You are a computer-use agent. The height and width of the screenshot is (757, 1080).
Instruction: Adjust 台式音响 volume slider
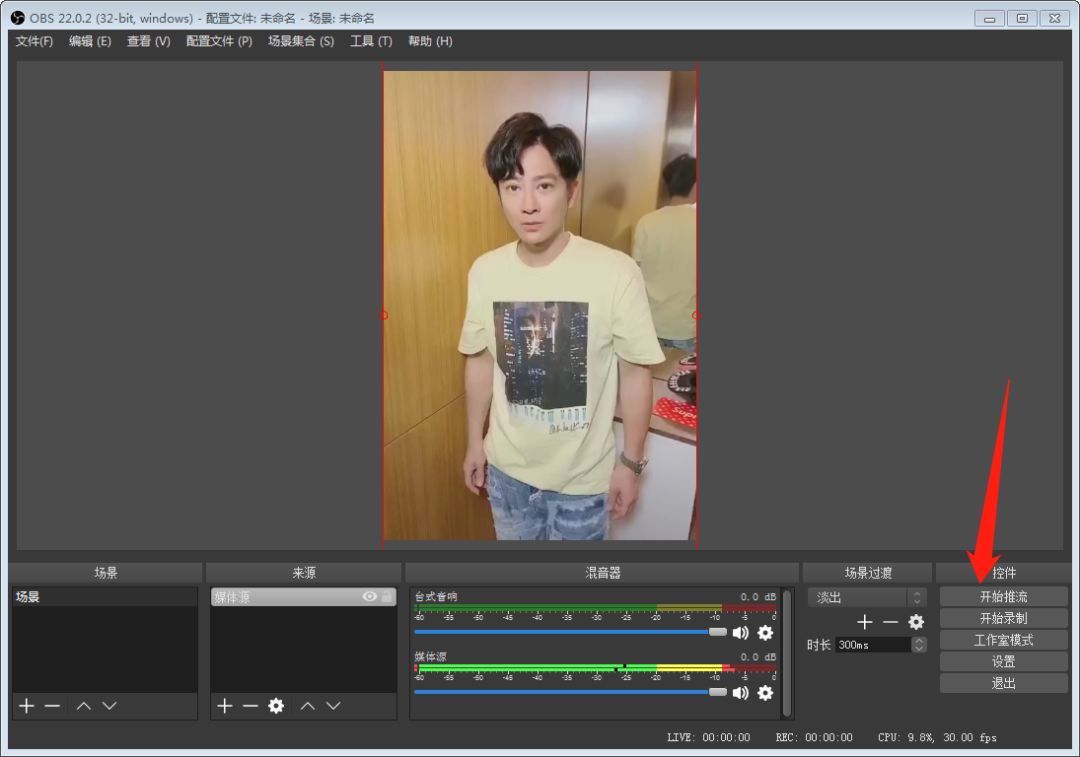(x=570, y=632)
